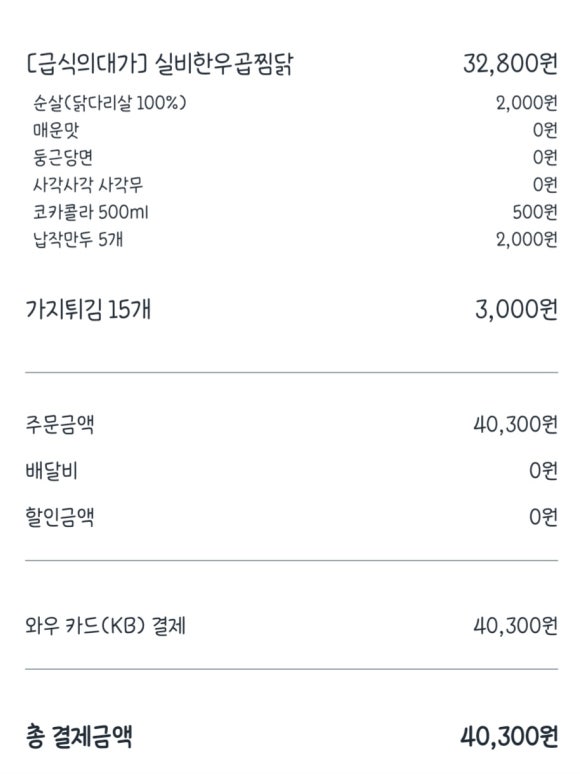This screenshot has width=580, height=774.
Task: Click the 0원 discount amount value
Action: pyautogui.click(x=543, y=517)
